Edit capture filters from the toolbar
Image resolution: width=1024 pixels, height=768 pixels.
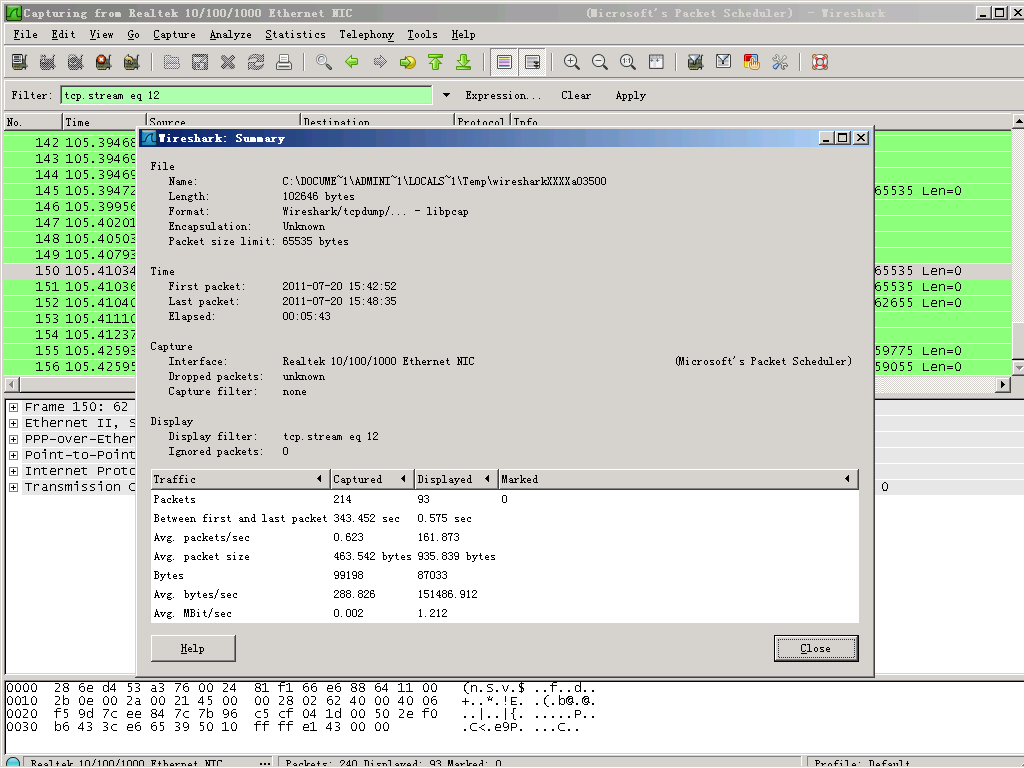point(696,62)
